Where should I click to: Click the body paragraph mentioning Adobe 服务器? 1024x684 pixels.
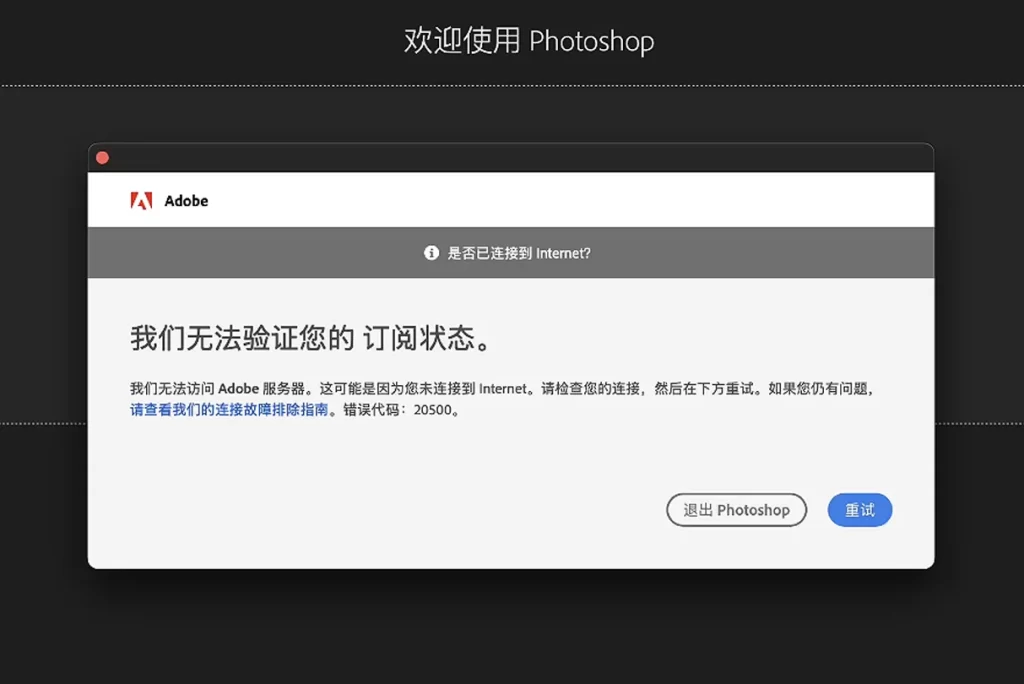pyautogui.click(x=500, y=388)
